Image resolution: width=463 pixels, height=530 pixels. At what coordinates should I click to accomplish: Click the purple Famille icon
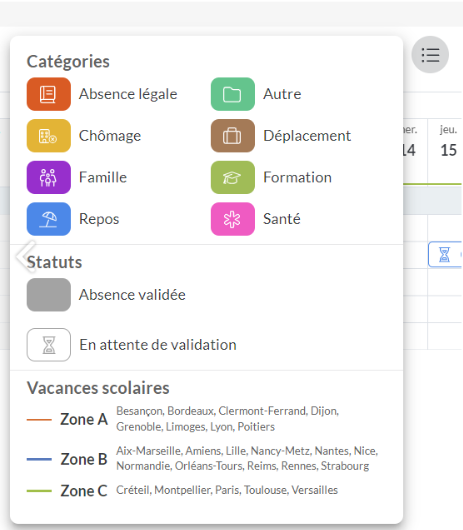click(49, 177)
